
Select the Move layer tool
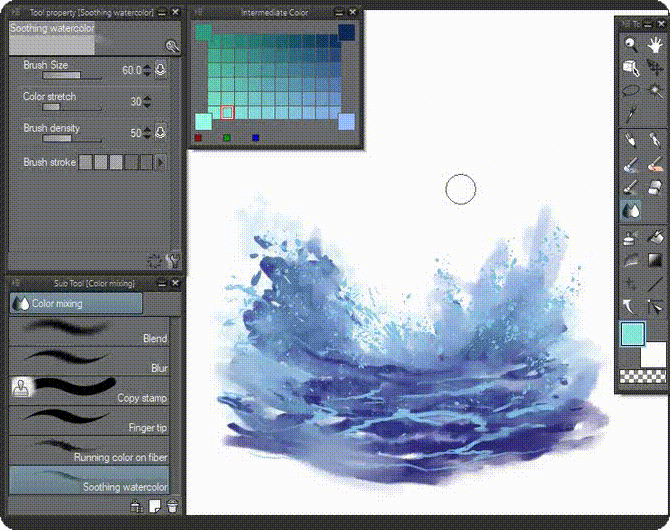[655, 68]
